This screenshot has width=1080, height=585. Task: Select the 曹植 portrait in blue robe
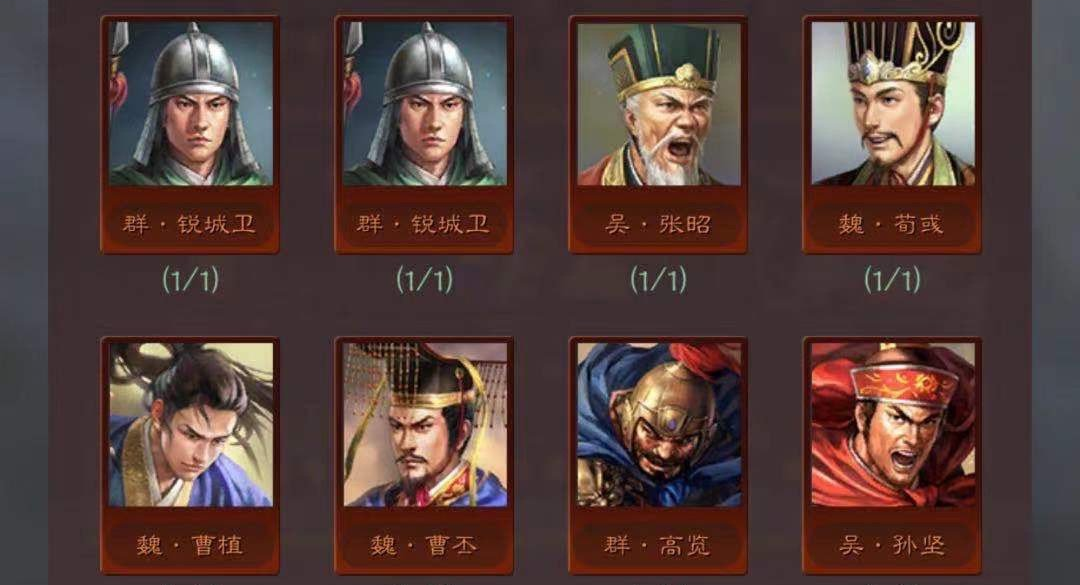(x=191, y=425)
